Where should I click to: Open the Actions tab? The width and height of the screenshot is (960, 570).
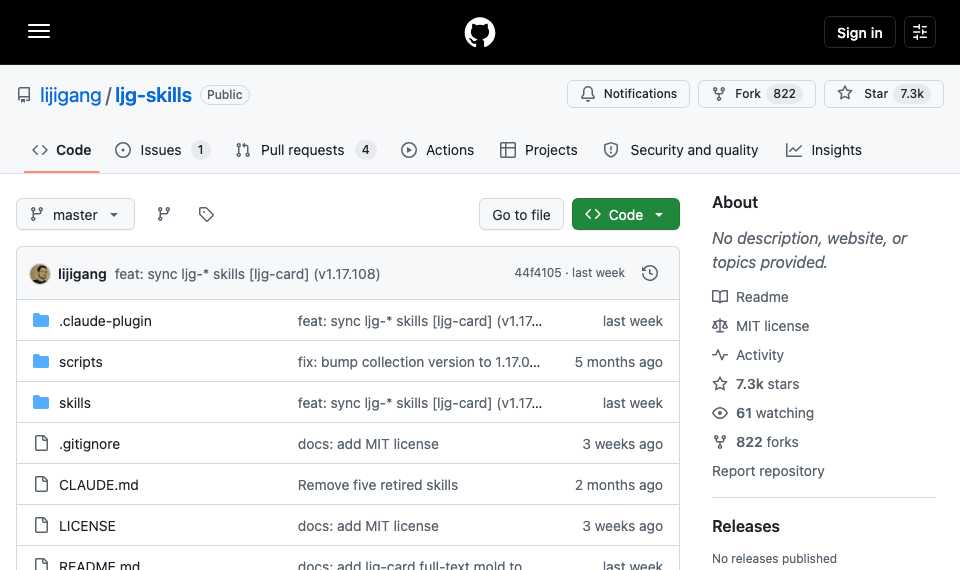pyautogui.click(x=438, y=150)
